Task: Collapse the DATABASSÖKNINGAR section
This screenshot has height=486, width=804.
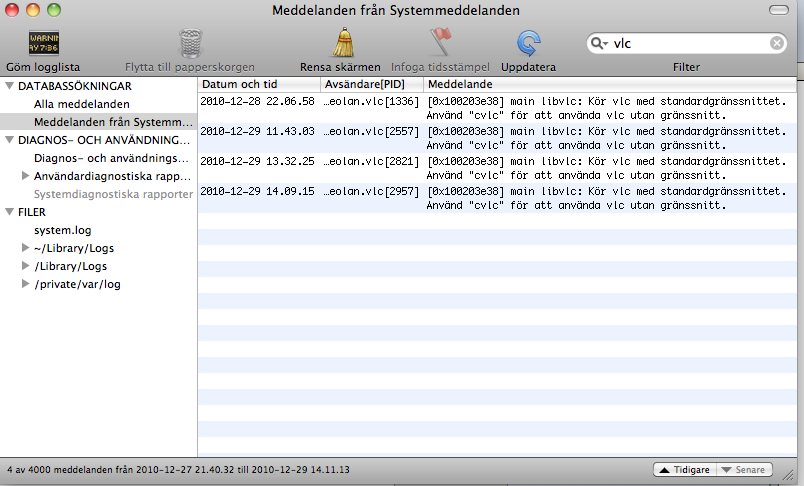Action: [x=9, y=86]
